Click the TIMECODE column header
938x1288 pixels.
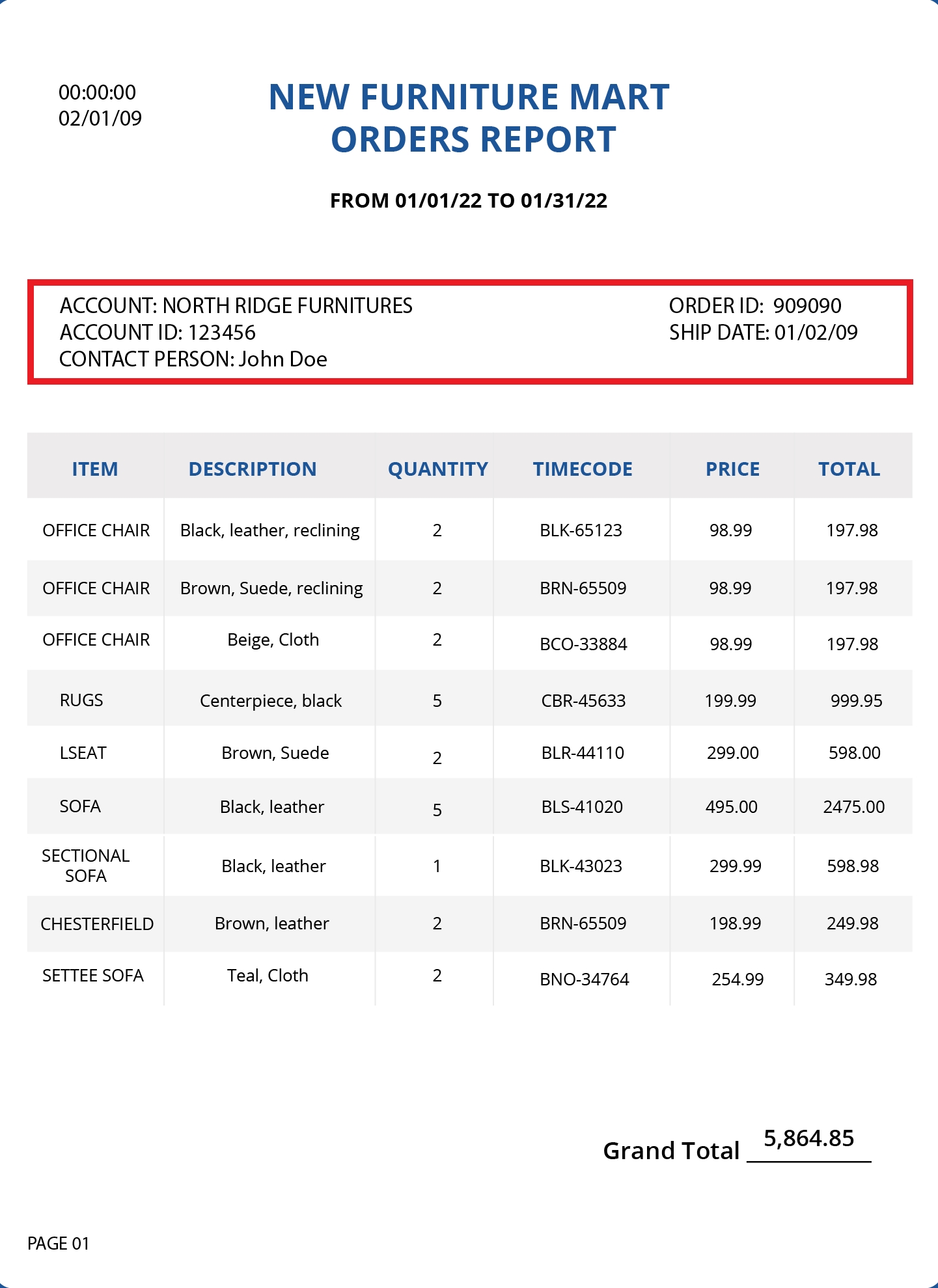(583, 469)
